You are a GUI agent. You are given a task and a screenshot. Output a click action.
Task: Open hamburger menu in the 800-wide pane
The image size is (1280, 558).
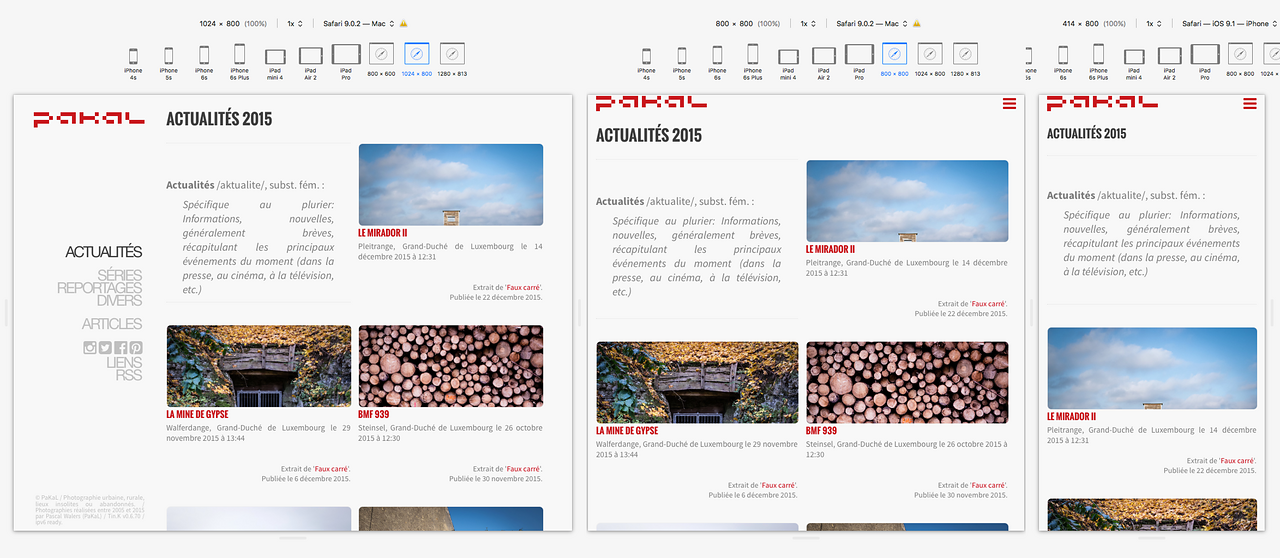tap(1009, 104)
